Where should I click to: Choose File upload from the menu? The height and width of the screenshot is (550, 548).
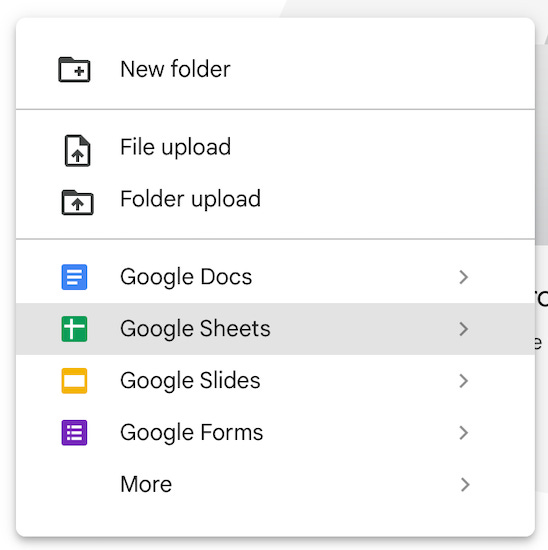coord(275,147)
